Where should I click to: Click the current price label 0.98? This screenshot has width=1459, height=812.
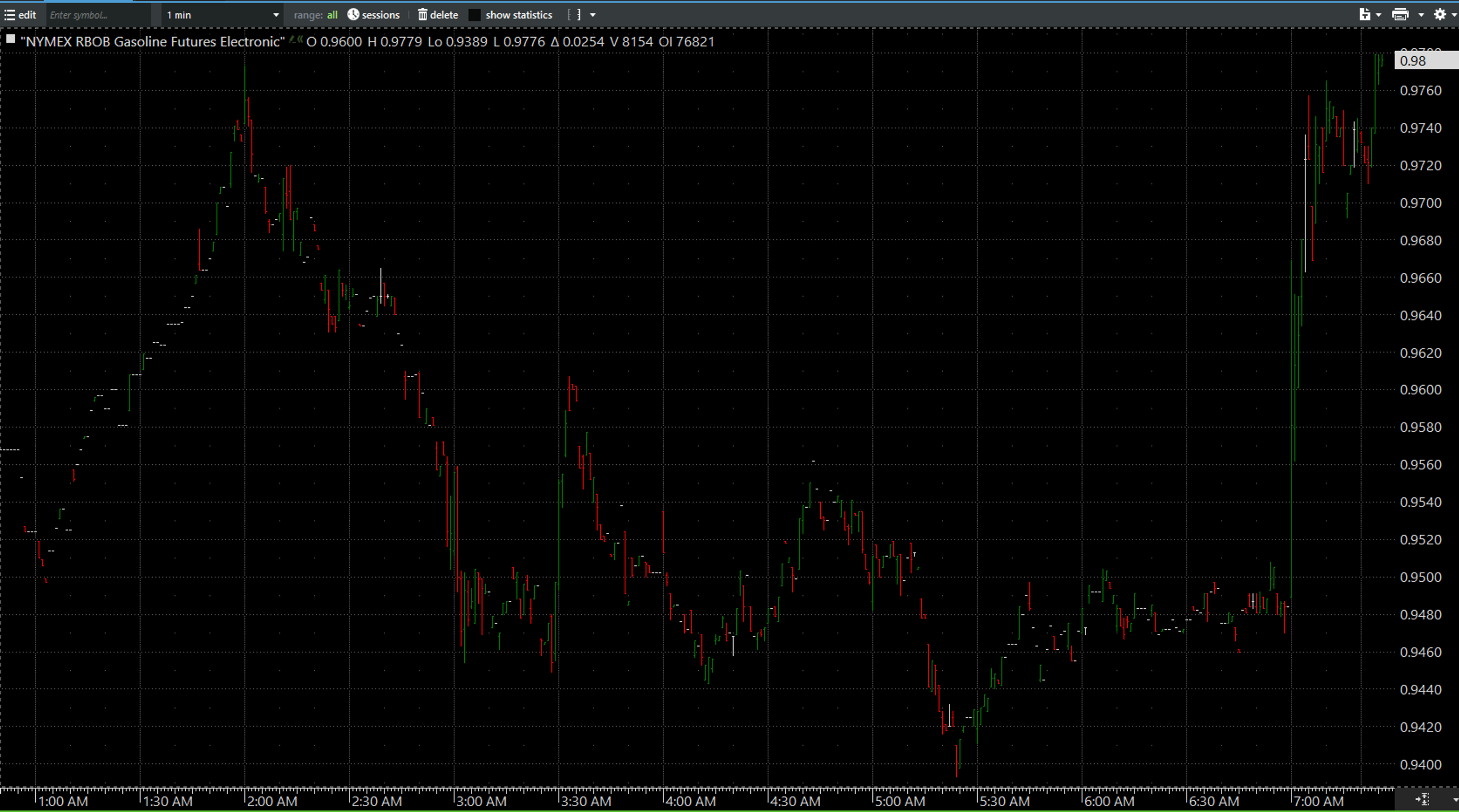tap(1426, 60)
